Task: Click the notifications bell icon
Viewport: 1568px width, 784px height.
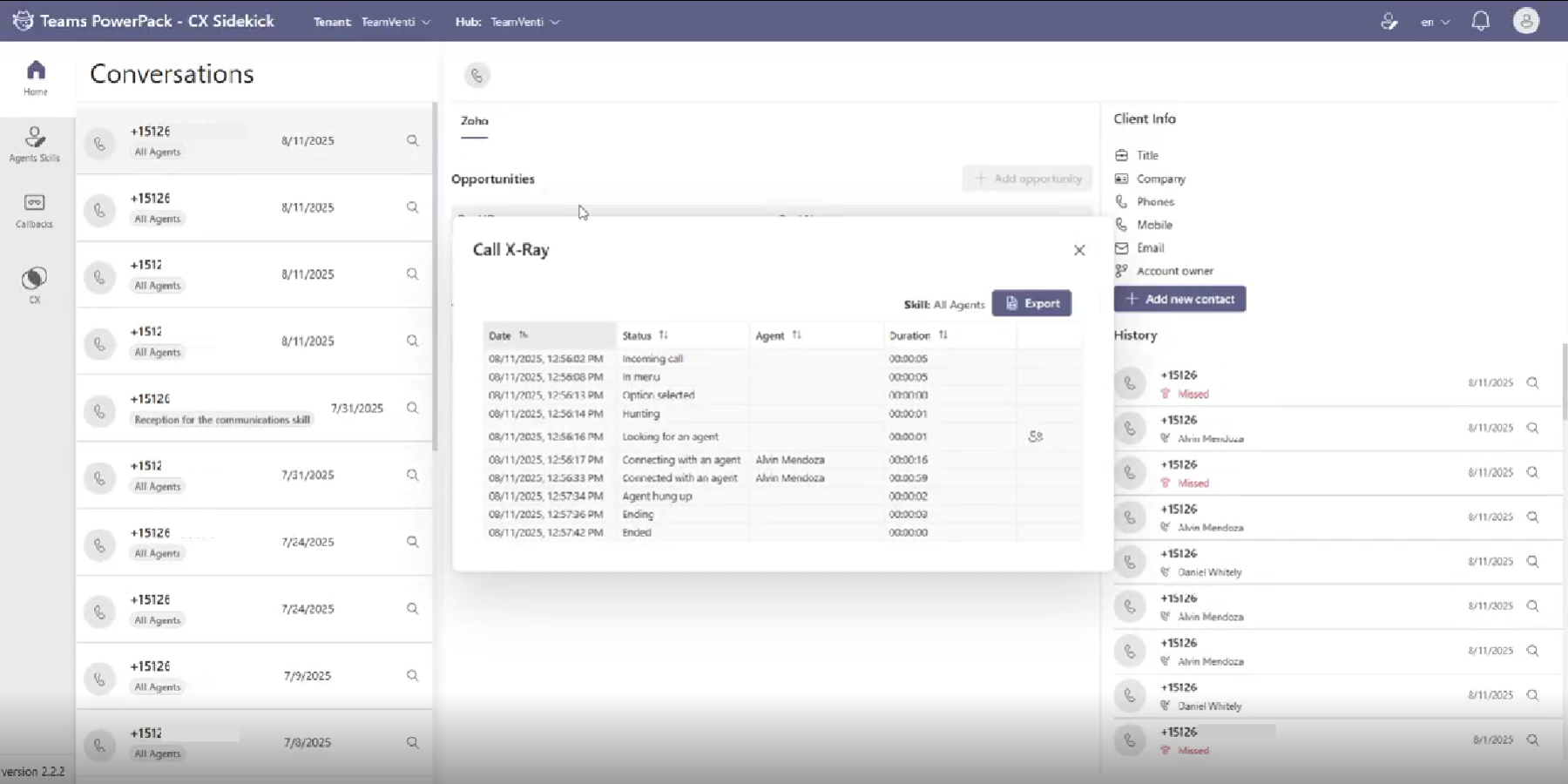Action: click(x=1480, y=22)
